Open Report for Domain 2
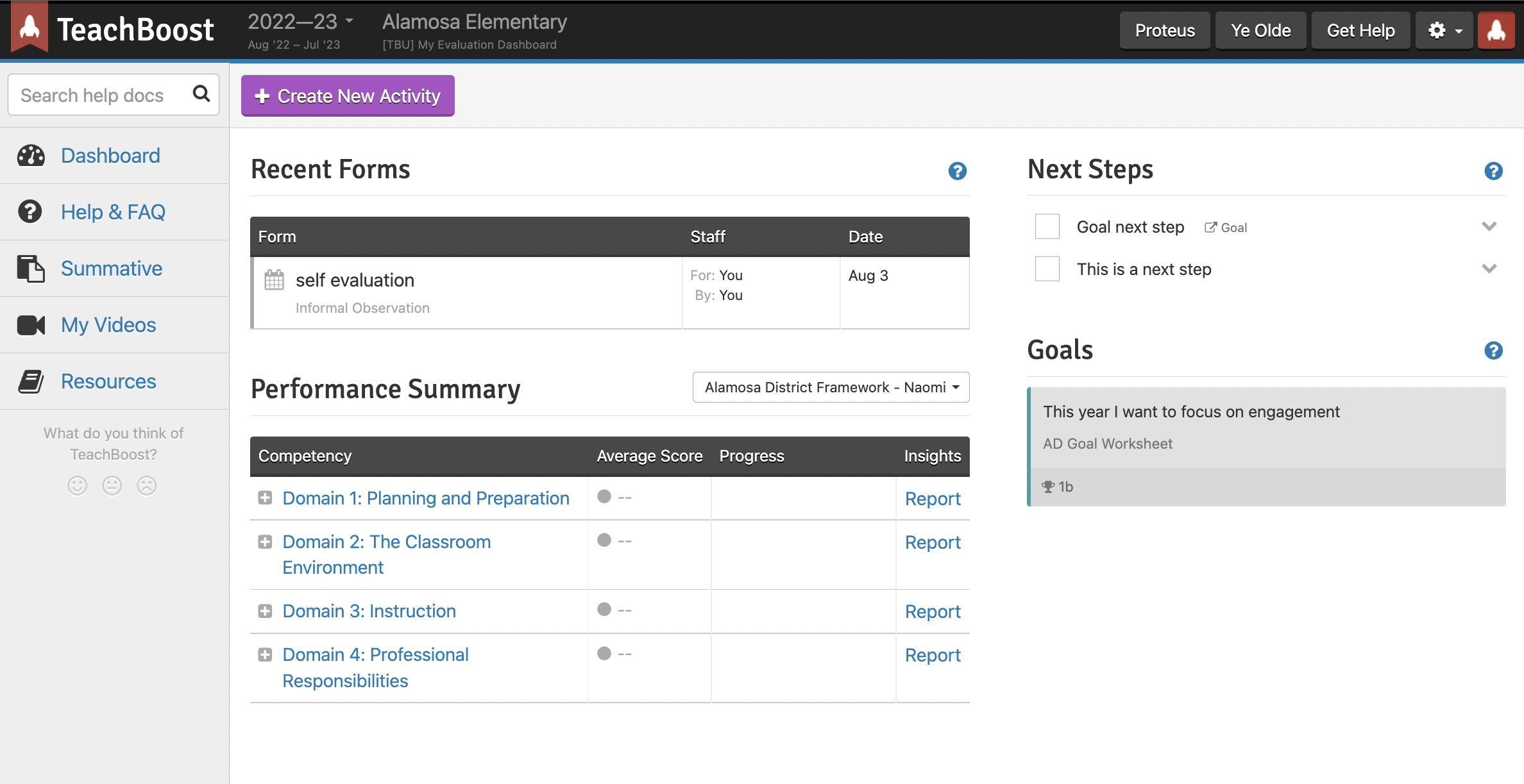This screenshot has width=1524, height=784. (933, 542)
